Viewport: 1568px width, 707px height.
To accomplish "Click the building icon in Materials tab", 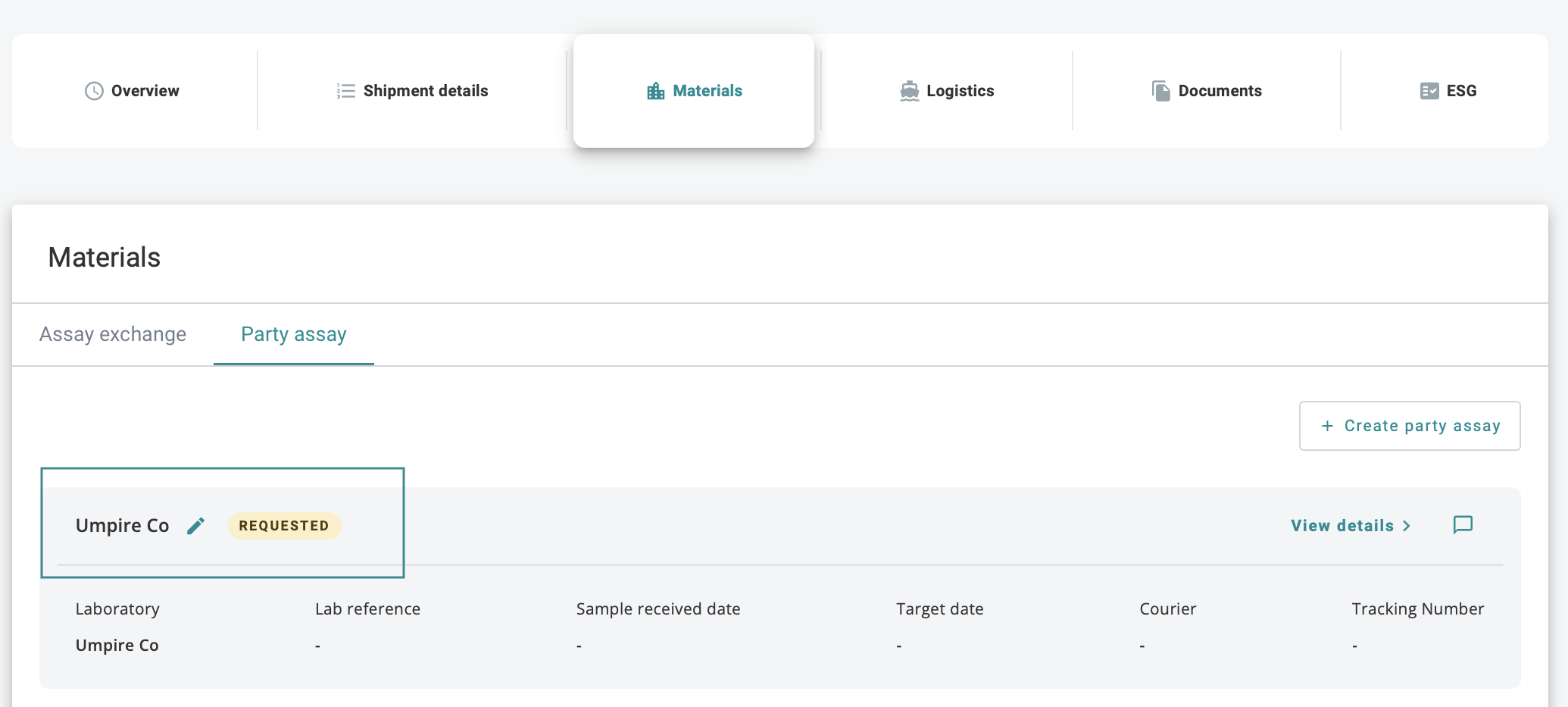I will point(655,92).
